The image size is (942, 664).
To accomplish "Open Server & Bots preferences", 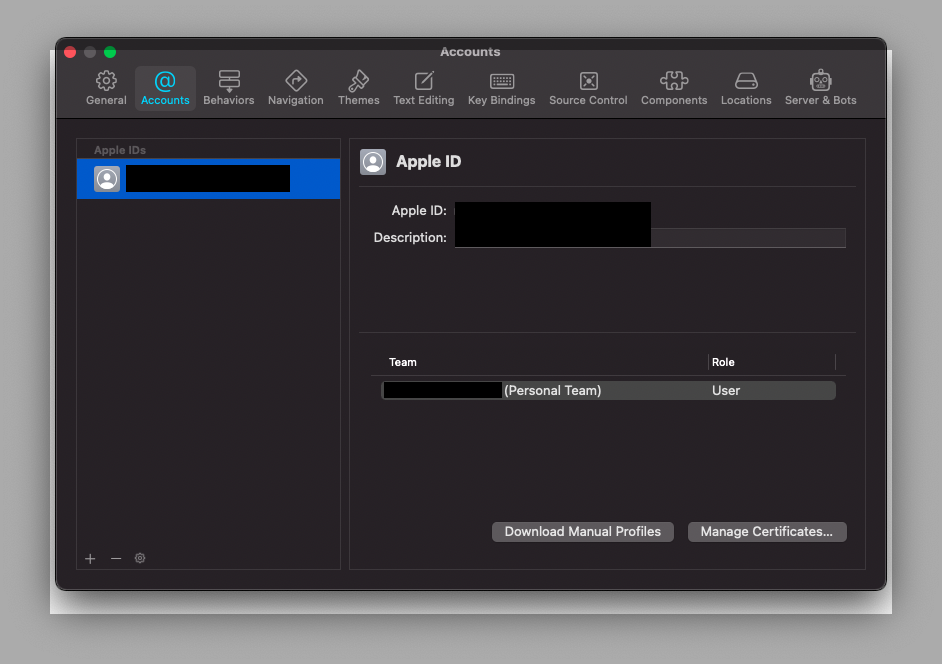I will [x=820, y=88].
